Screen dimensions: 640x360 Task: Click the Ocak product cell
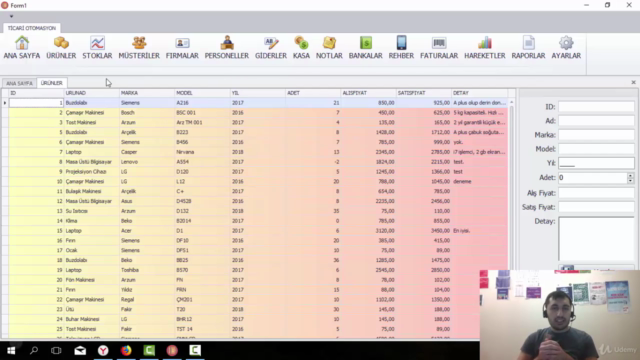(x=91, y=250)
